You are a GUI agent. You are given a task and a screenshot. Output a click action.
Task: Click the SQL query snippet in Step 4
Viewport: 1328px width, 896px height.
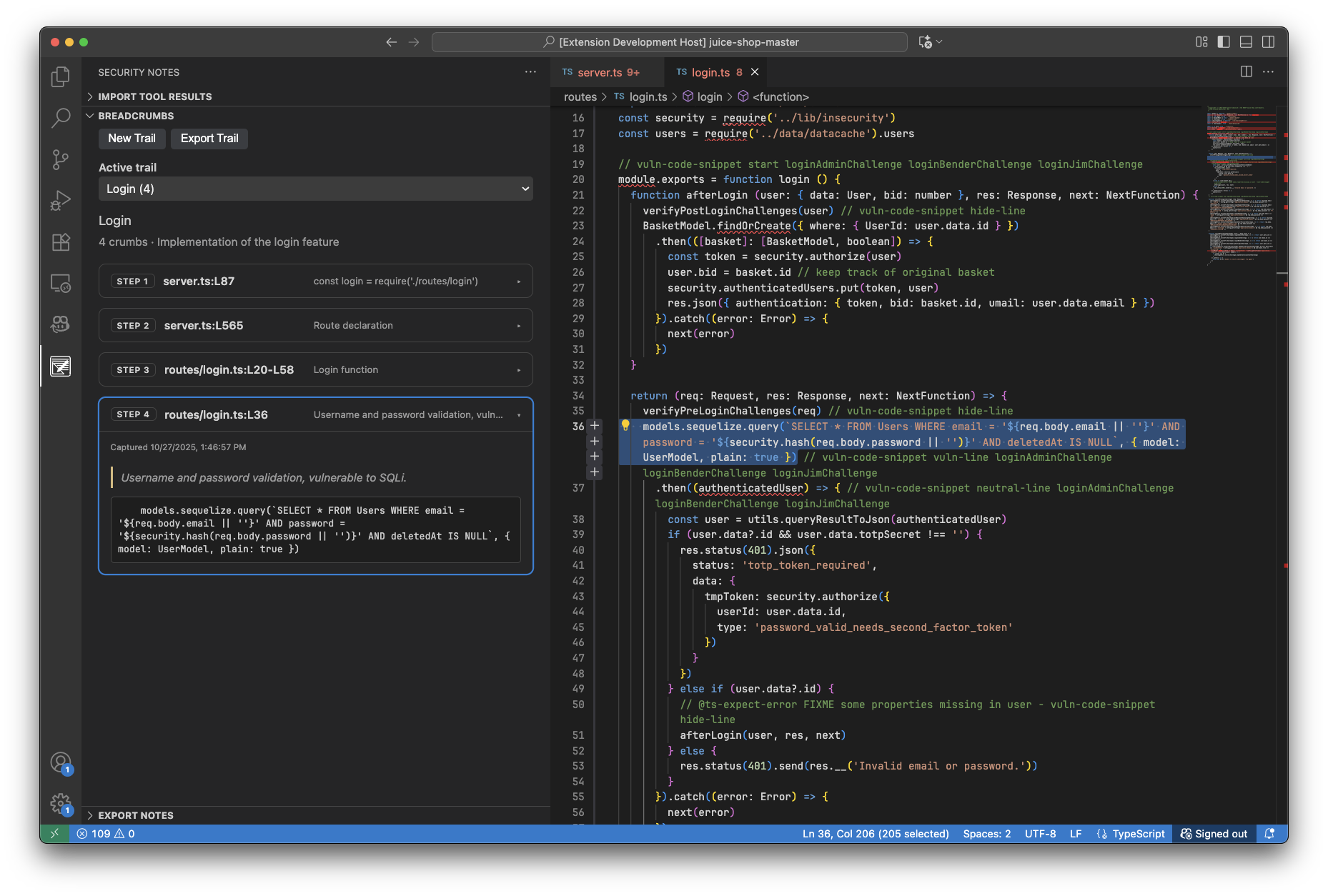pyautogui.click(x=315, y=529)
